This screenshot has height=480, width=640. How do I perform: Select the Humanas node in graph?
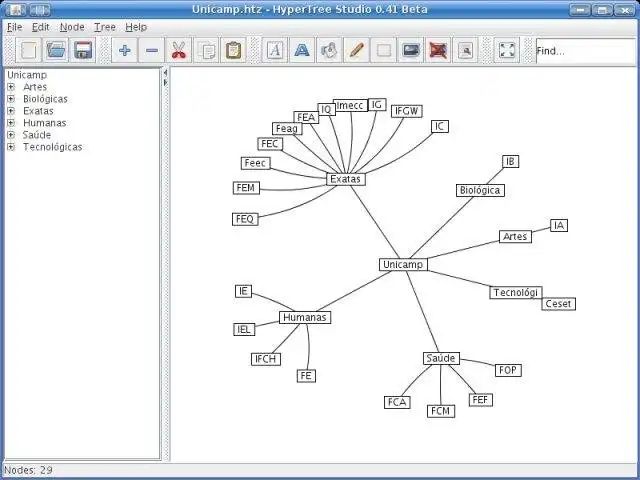coord(305,317)
